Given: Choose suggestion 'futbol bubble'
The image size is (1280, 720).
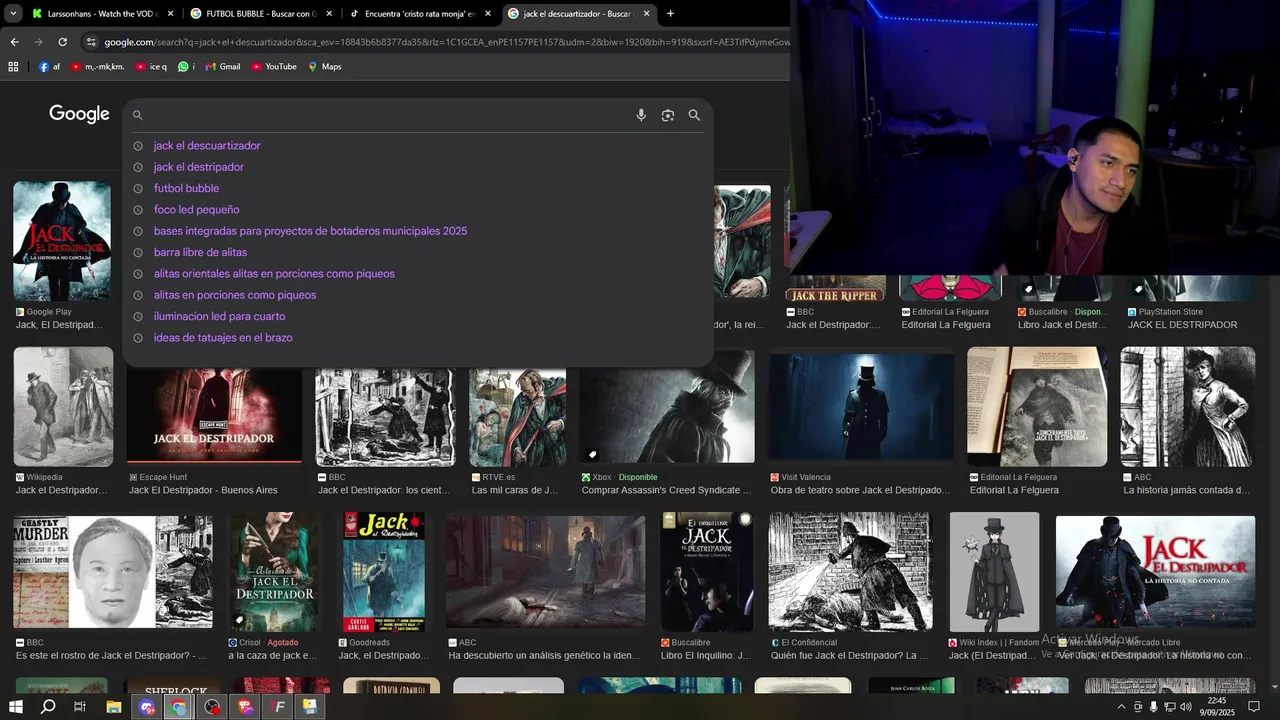Looking at the screenshot, I should [x=186, y=188].
